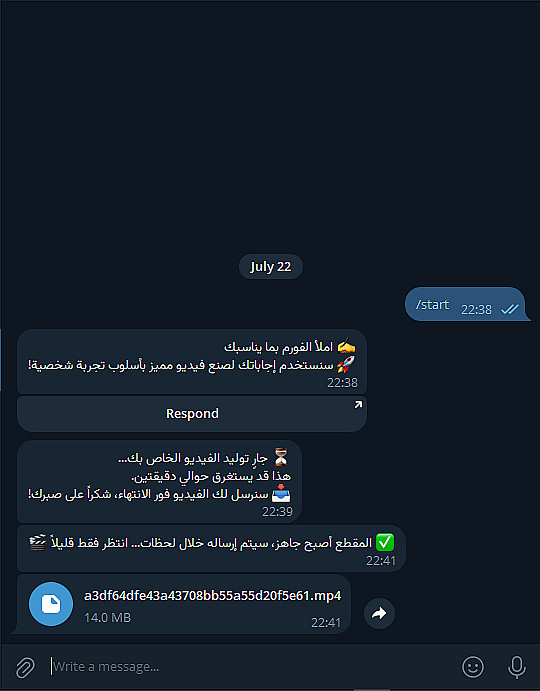Click the inbox tray emoji message line
Viewport: 540px width, 691px height.
159,494
